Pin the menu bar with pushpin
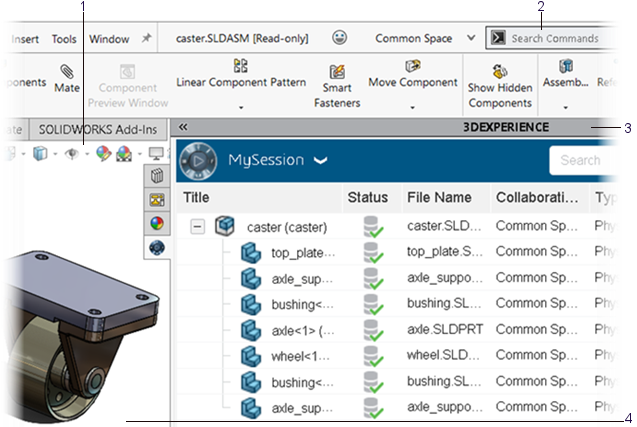Viewport: 637px width, 427px height. tap(146, 38)
